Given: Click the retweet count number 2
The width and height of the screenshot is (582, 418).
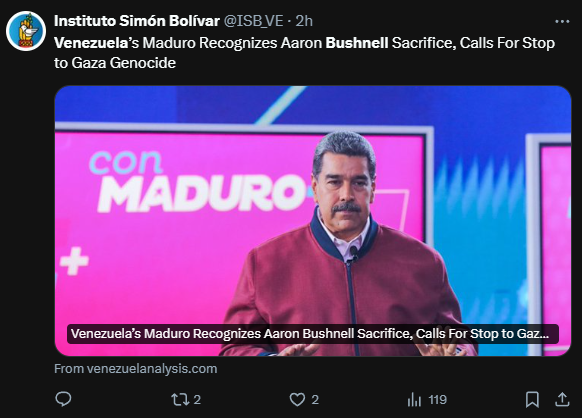Looking at the screenshot, I should [197, 400].
